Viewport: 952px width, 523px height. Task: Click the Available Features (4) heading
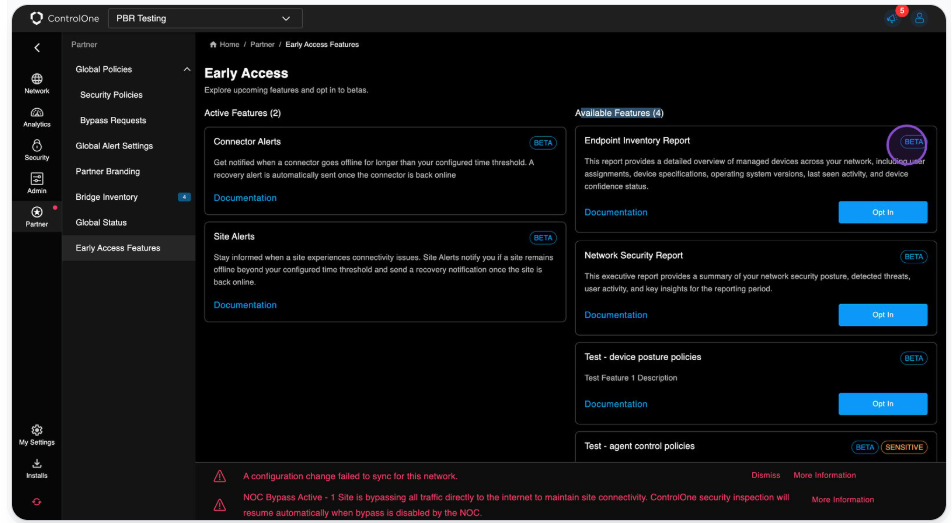click(x=619, y=113)
